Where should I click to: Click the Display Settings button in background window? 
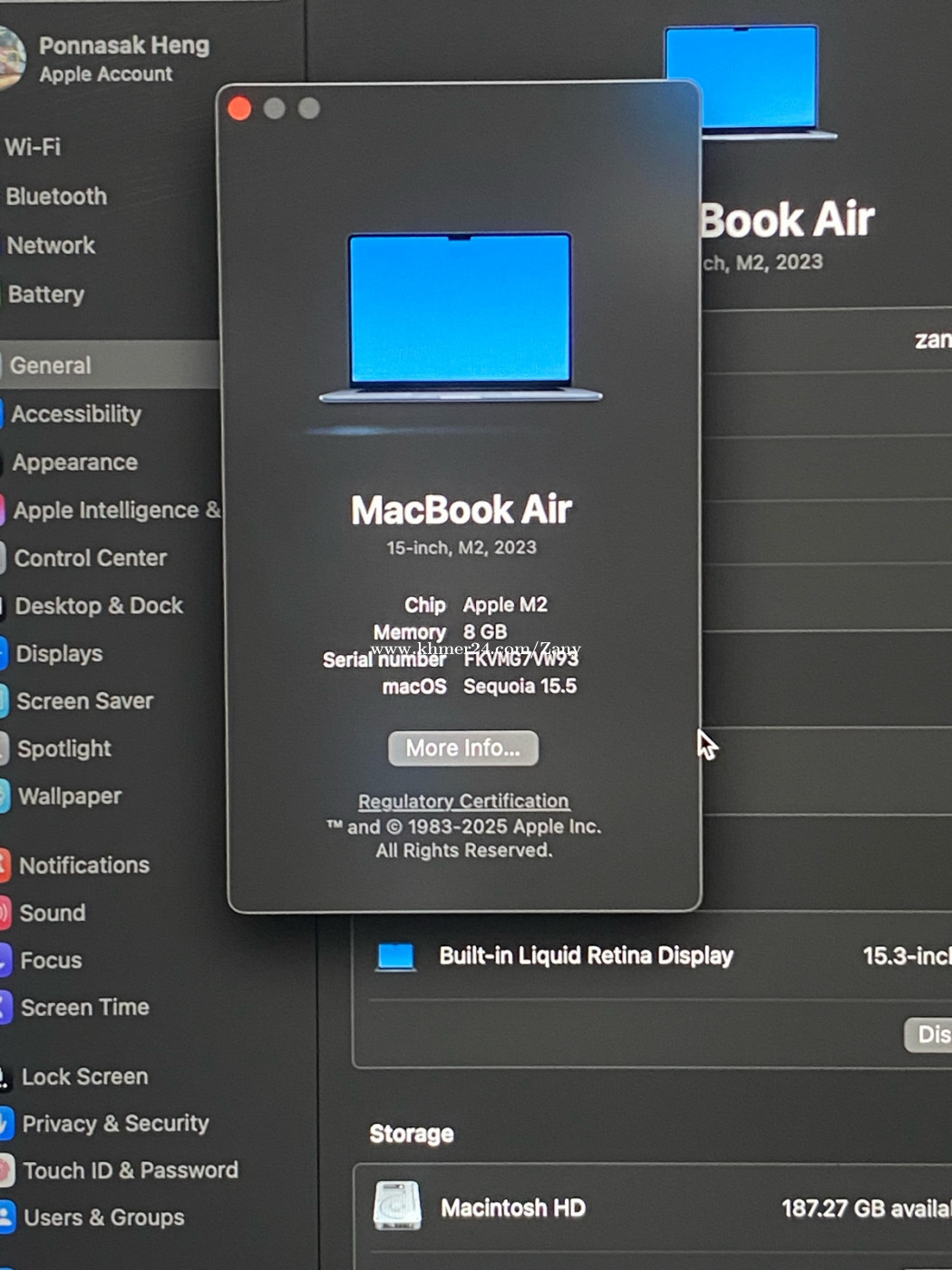(928, 1034)
